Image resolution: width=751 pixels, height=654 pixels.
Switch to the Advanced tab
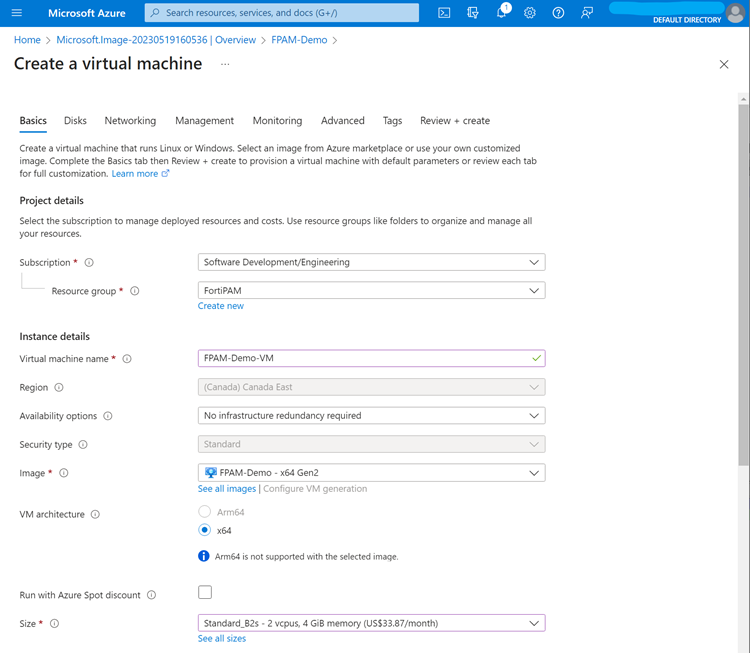click(x=342, y=121)
